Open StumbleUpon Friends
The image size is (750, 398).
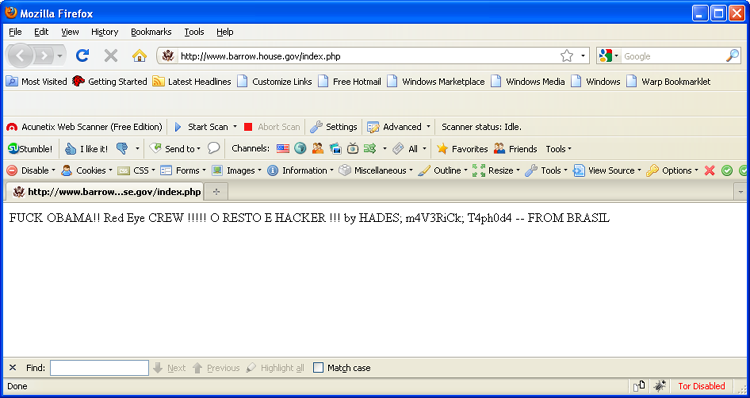[x=516, y=149]
